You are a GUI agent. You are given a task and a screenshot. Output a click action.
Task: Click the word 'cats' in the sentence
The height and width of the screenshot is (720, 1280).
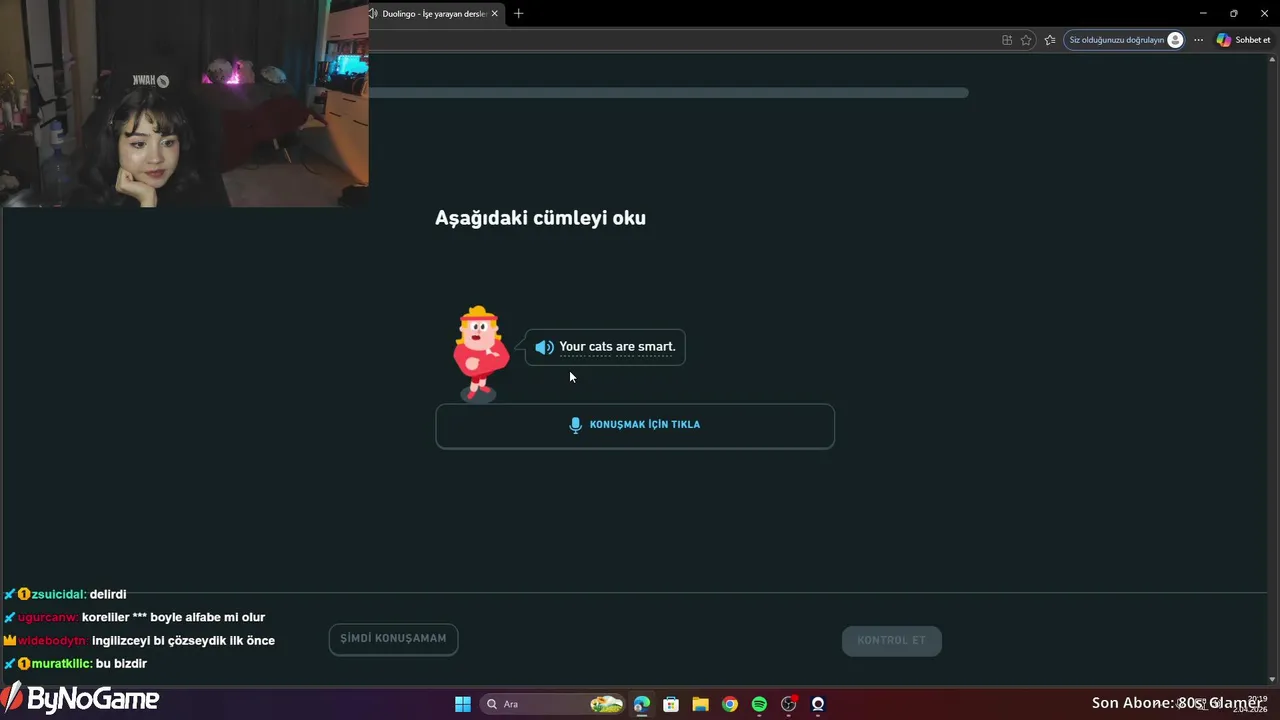coord(600,347)
